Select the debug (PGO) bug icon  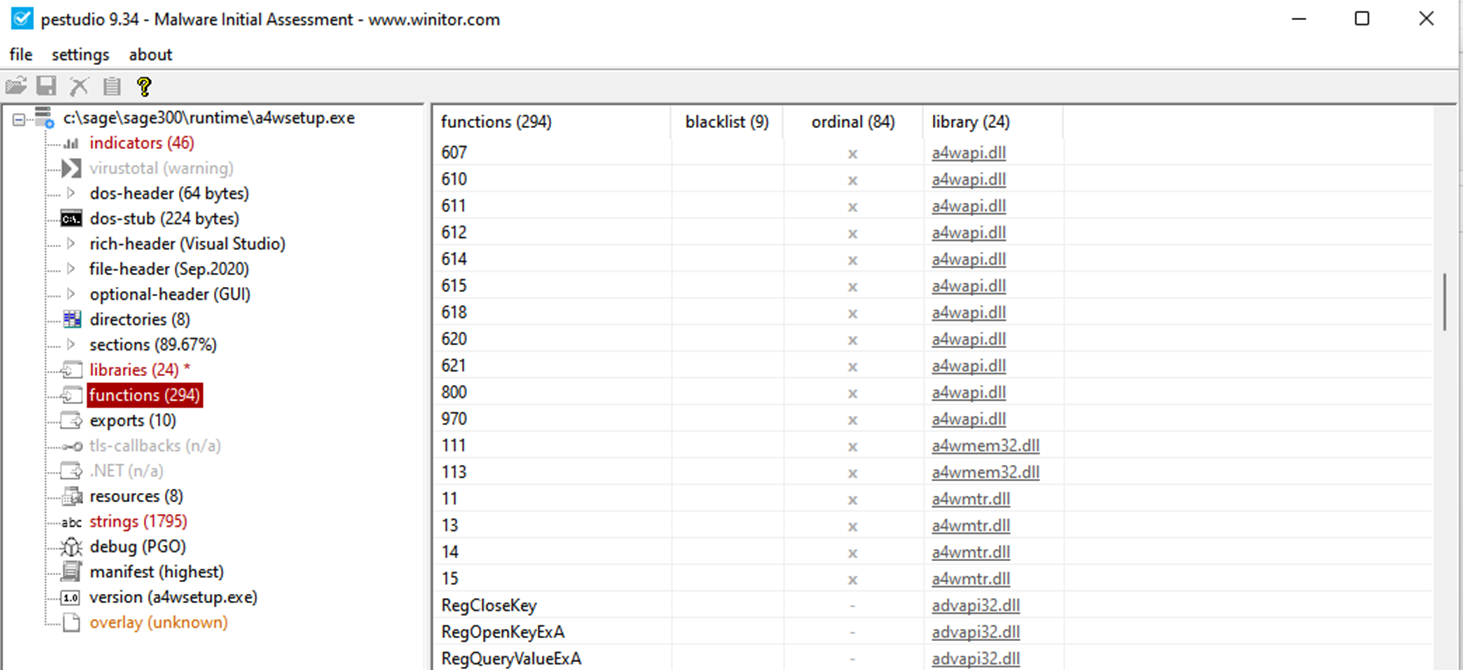click(x=71, y=547)
